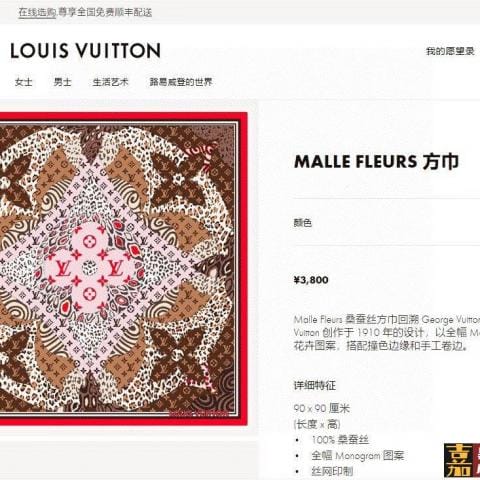Screen dimensions: 480x480
Task: Click the 丝网印制 bullet item
Action: (x=332, y=471)
